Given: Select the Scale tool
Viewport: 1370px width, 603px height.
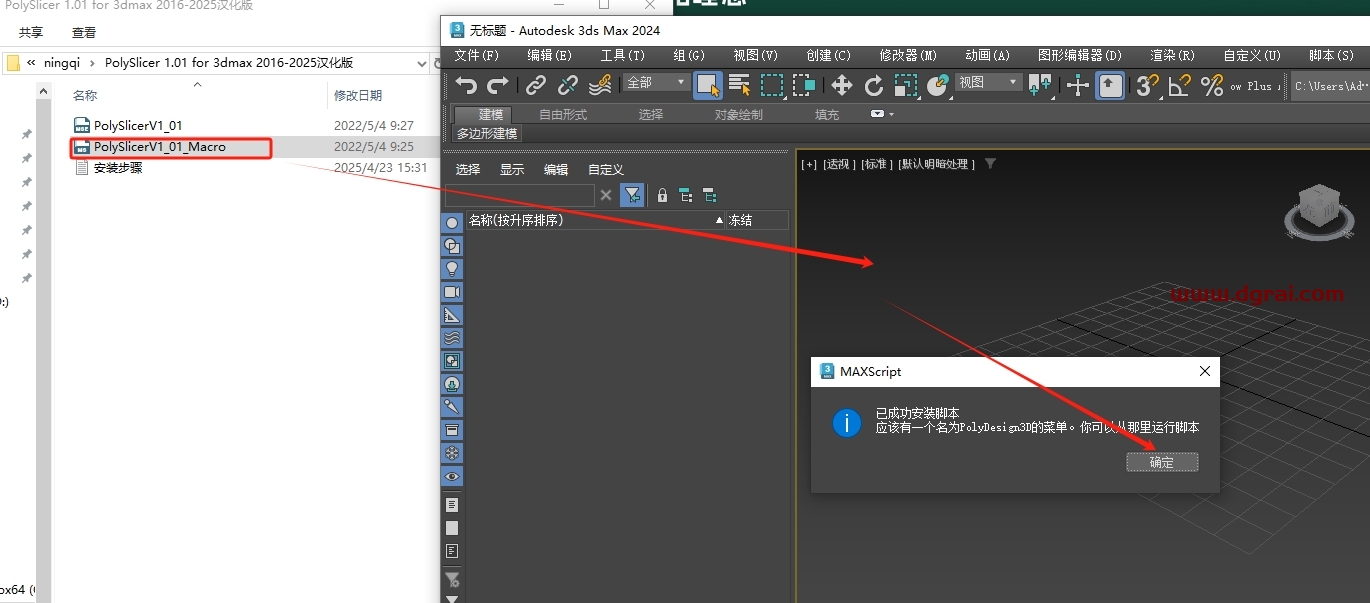Looking at the screenshot, I should click(906, 85).
